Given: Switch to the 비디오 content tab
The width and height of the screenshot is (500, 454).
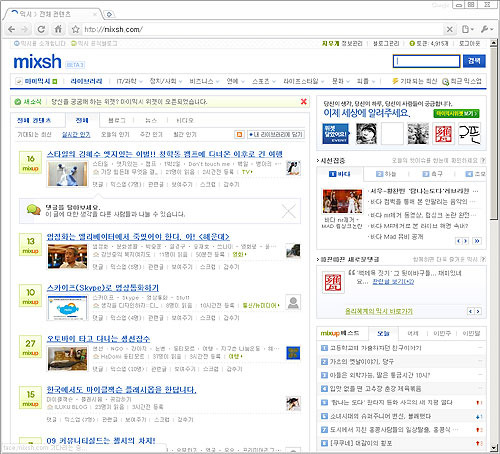Looking at the screenshot, I should point(185,120).
